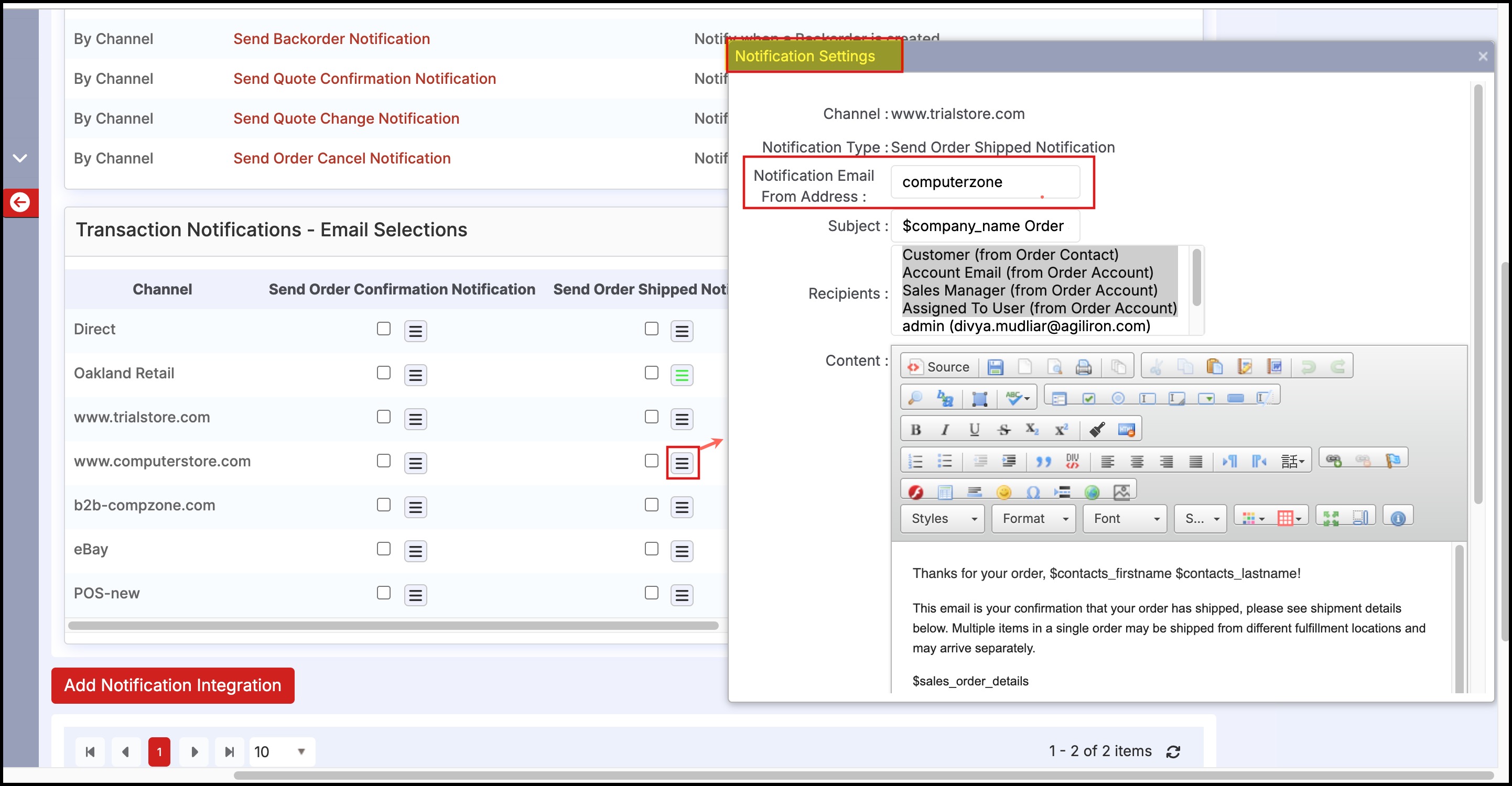Image resolution: width=1512 pixels, height=786 pixels.
Task: Maximize the editor with green arrows icon
Action: tap(1331, 518)
